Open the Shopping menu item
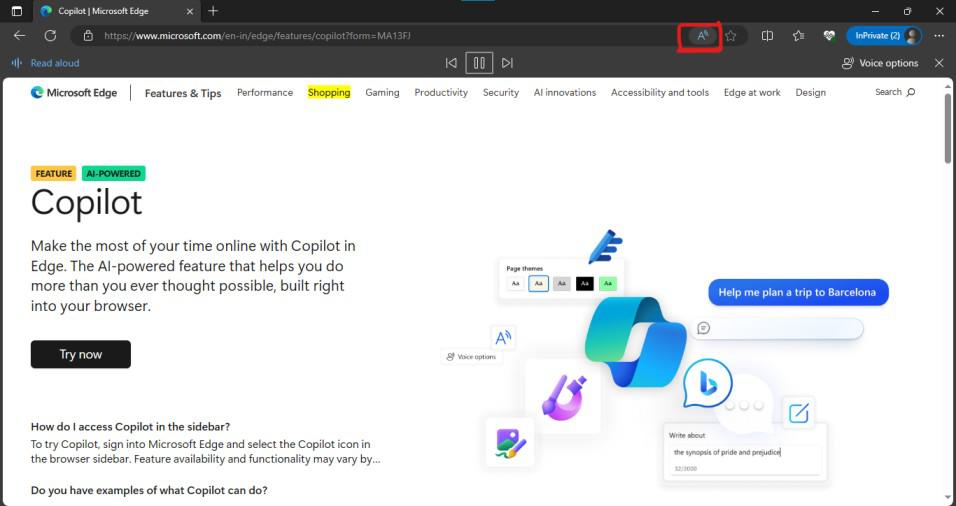 pyautogui.click(x=329, y=93)
